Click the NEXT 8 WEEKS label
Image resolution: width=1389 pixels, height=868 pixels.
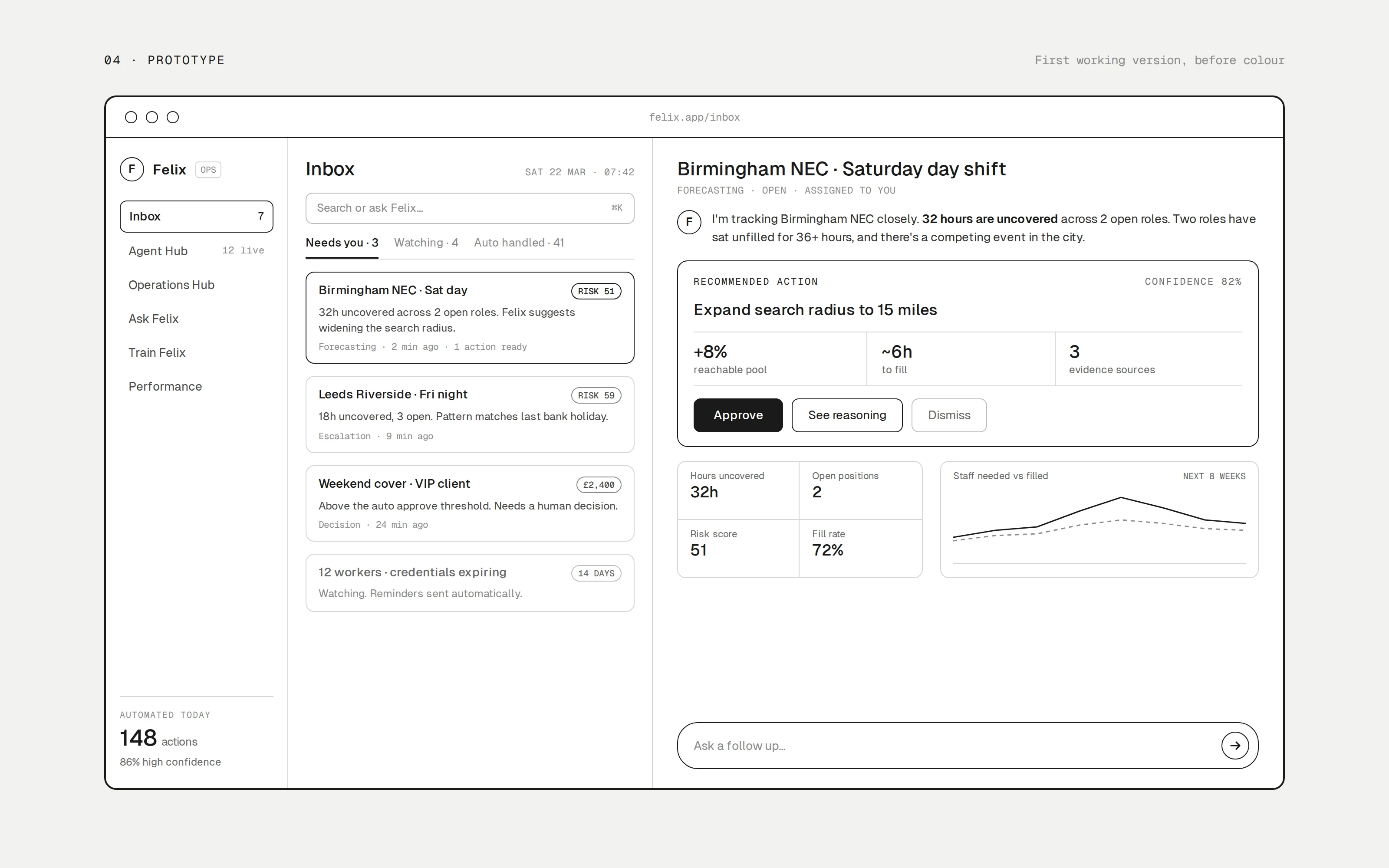point(1214,476)
